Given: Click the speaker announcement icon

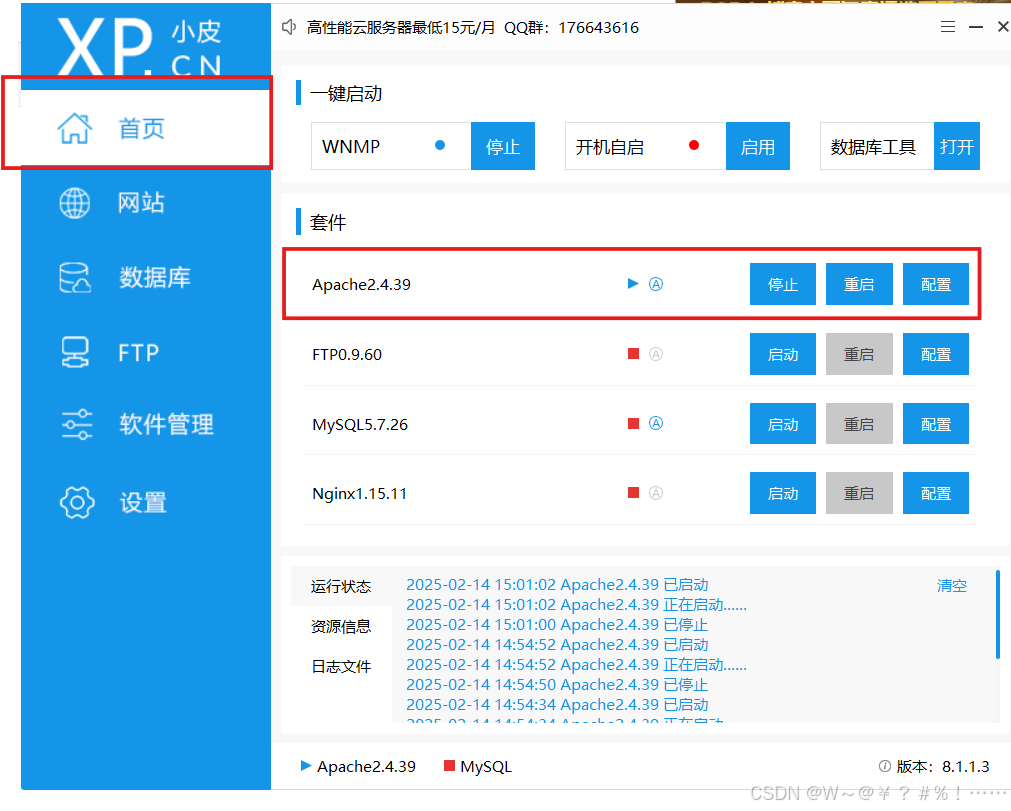Looking at the screenshot, I should (289, 27).
